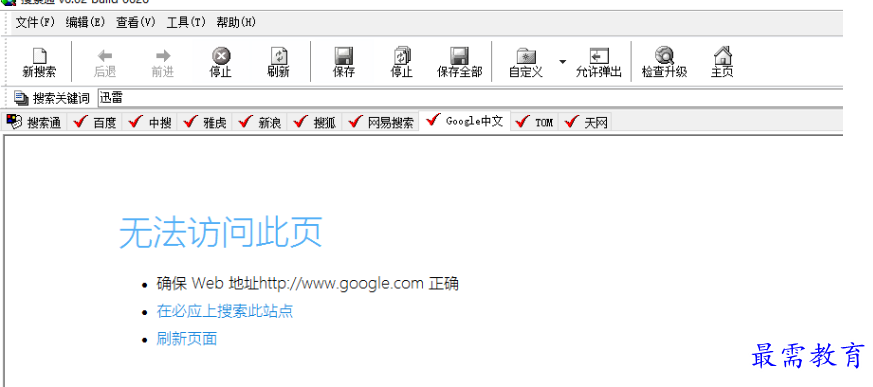This screenshot has width=873, height=387.
Task: Switch to the 搜狐 tab
Action: click(x=315, y=122)
